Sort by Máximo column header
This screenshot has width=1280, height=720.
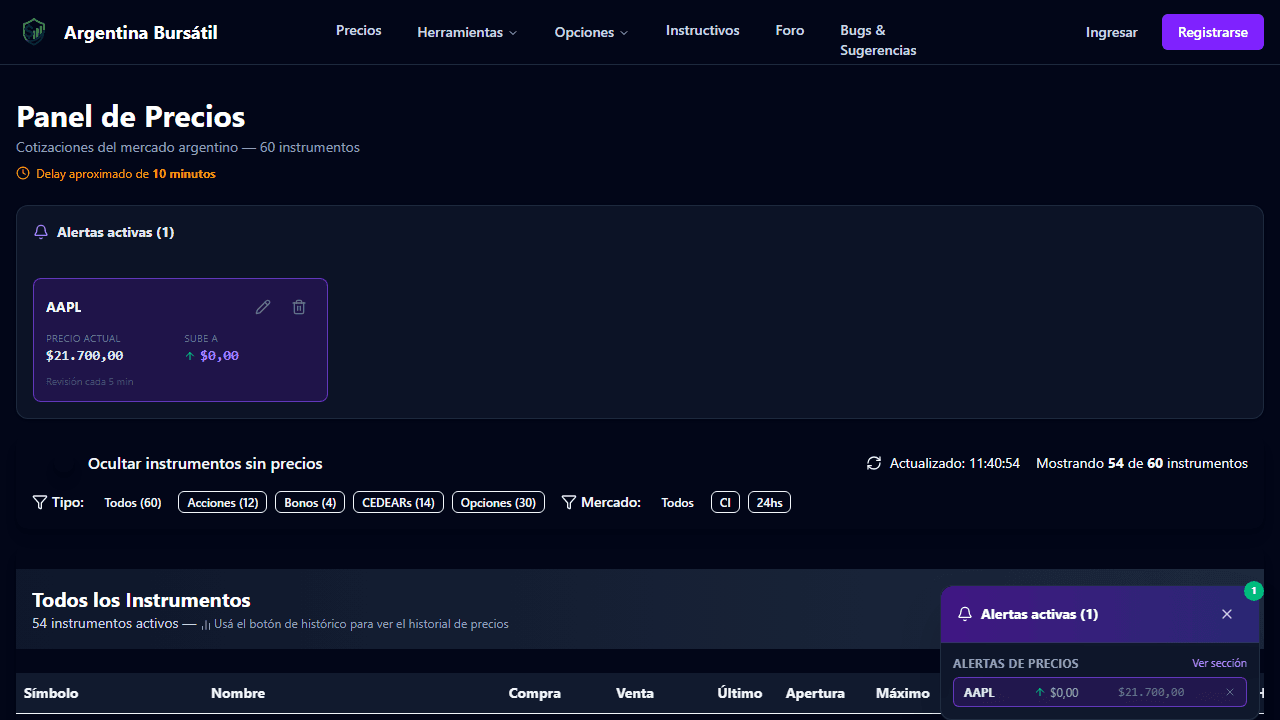click(x=903, y=693)
